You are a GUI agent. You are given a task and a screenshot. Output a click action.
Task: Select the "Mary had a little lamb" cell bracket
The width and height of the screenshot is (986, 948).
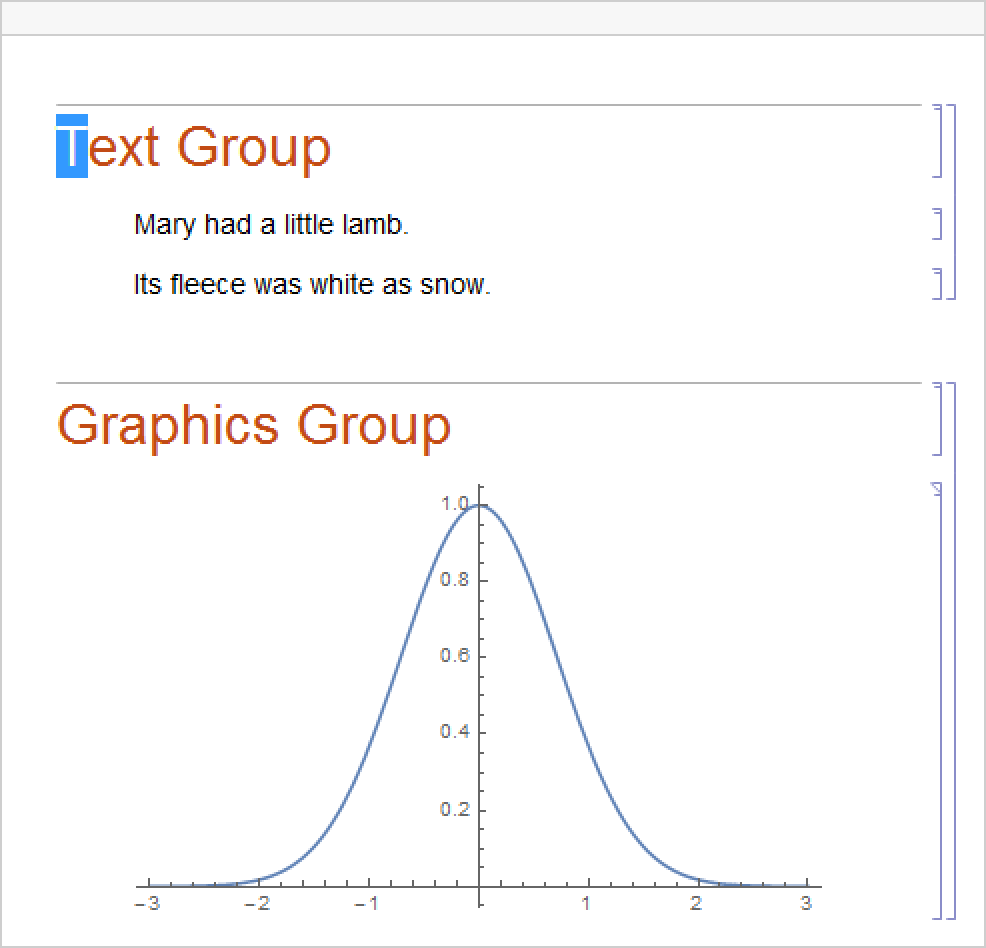(938, 224)
